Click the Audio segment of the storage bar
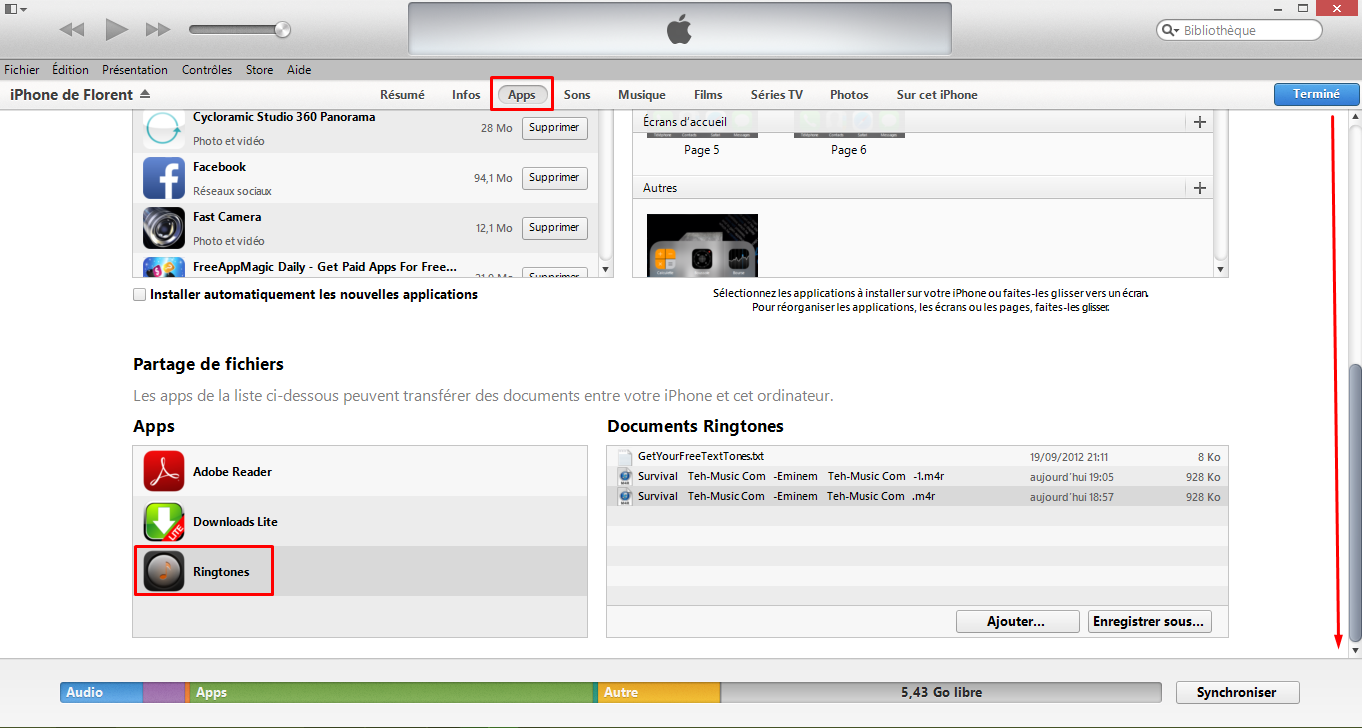Viewport: 1362px width, 728px height. 102,692
